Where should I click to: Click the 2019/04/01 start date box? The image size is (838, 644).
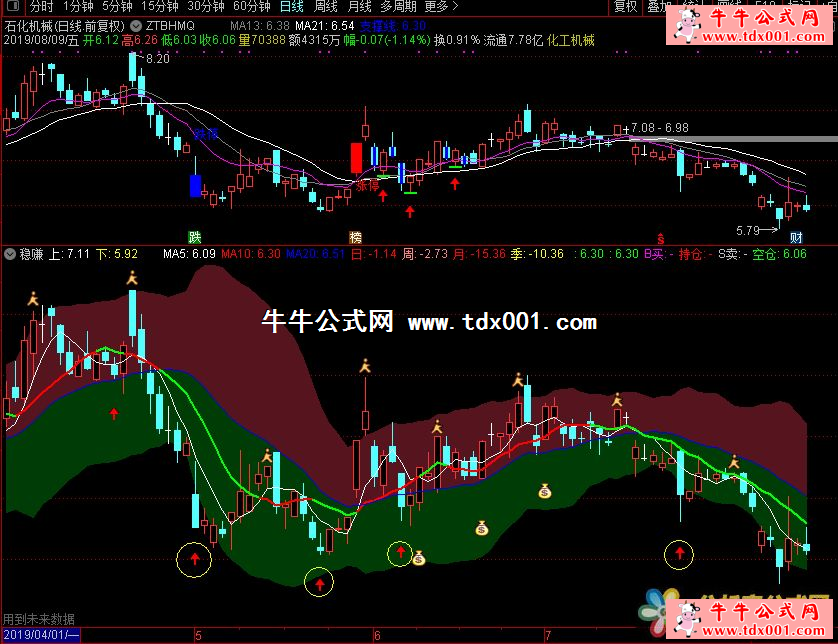coord(41,635)
